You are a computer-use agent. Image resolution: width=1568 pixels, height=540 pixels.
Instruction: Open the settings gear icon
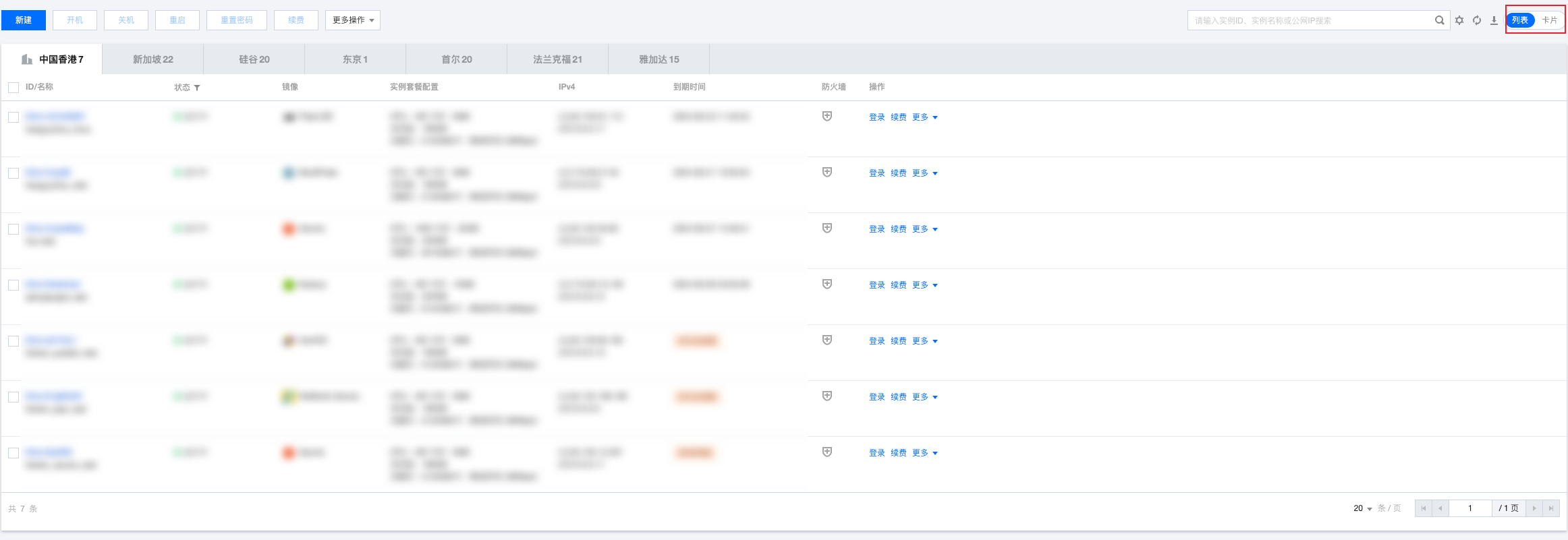click(1459, 20)
